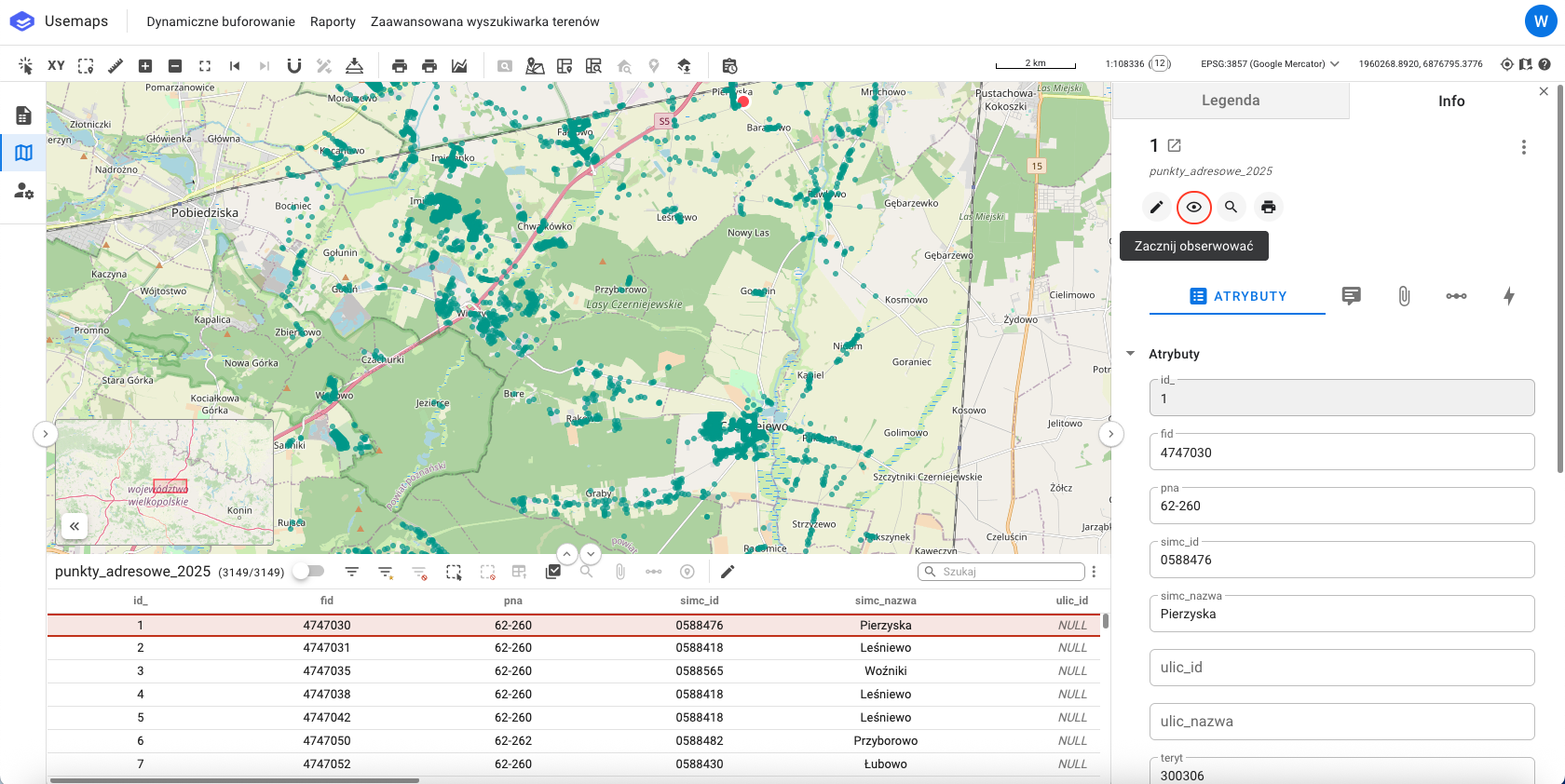The image size is (1565, 784).
Task: Click the Szukaj search field
Action: pos(1008,572)
